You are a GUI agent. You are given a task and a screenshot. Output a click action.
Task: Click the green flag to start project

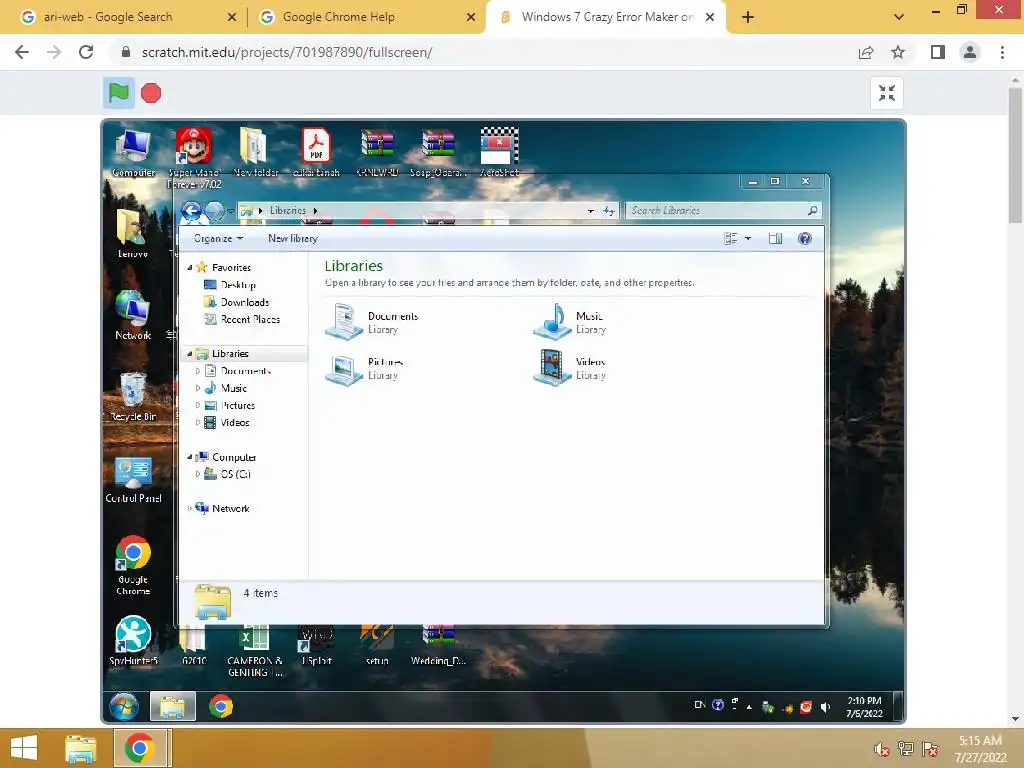pyautogui.click(x=118, y=93)
